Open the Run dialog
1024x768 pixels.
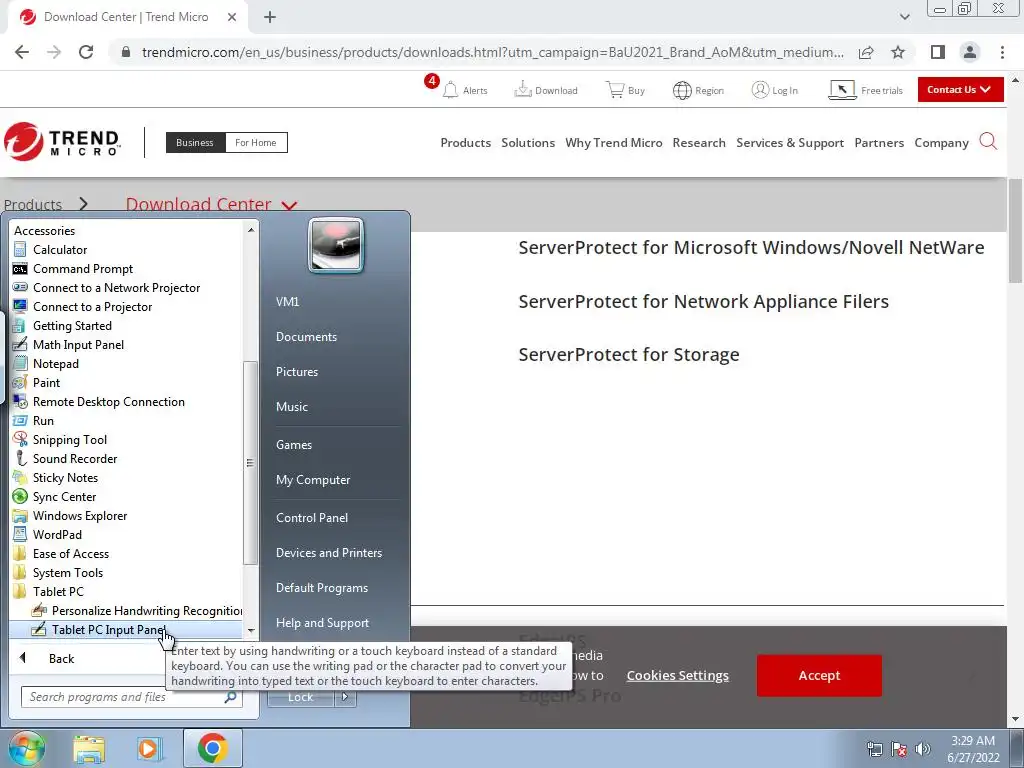click(x=43, y=421)
